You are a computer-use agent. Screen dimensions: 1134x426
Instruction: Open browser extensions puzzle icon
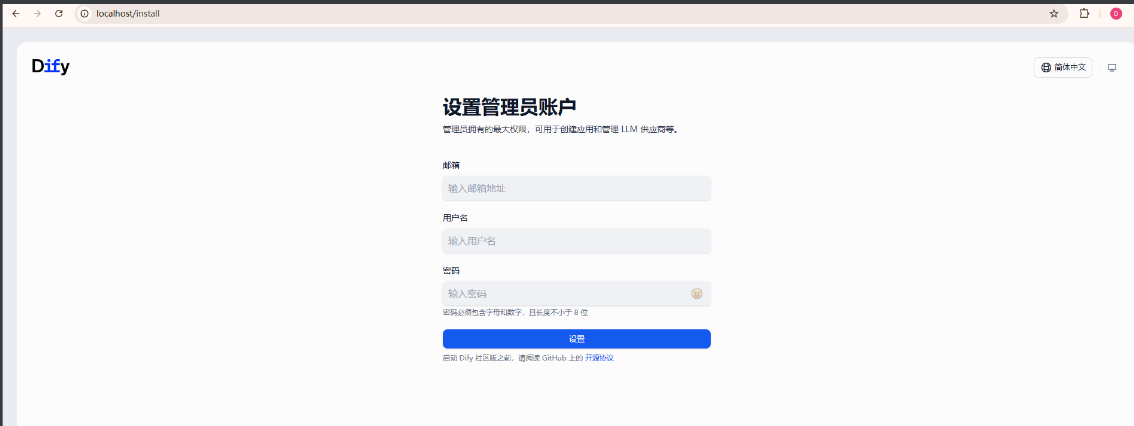1084,14
